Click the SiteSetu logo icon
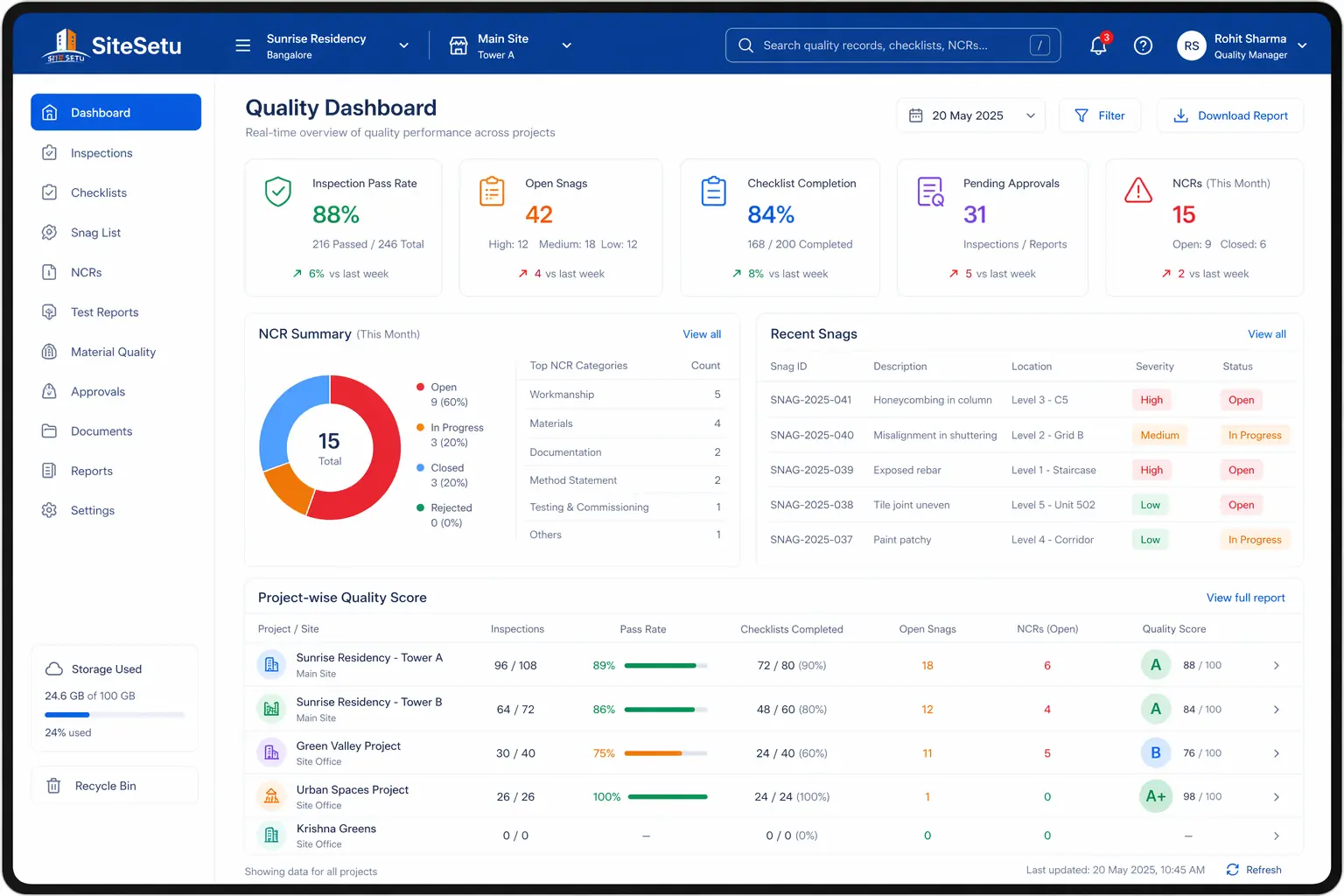This screenshot has height=896, width=1344. tap(66, 45)
